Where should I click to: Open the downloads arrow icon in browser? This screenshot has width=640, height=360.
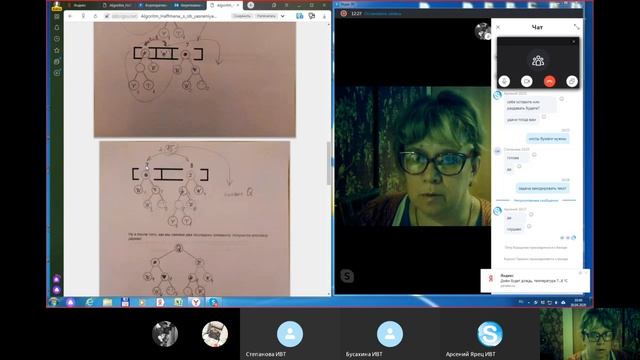324,16
